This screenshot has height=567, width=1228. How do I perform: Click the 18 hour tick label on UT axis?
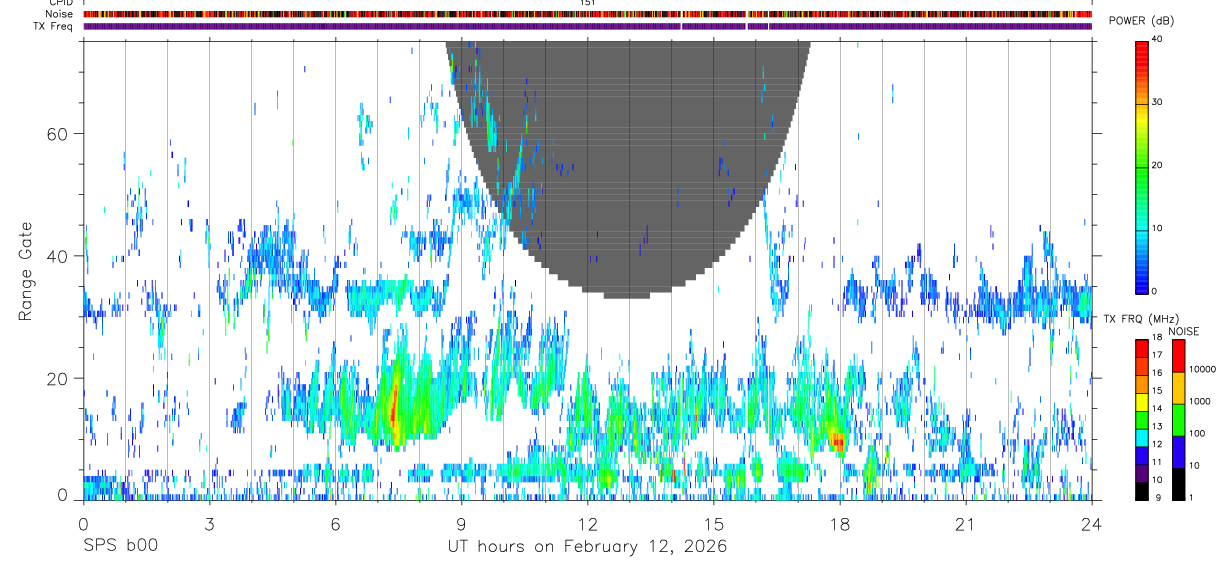839,525
